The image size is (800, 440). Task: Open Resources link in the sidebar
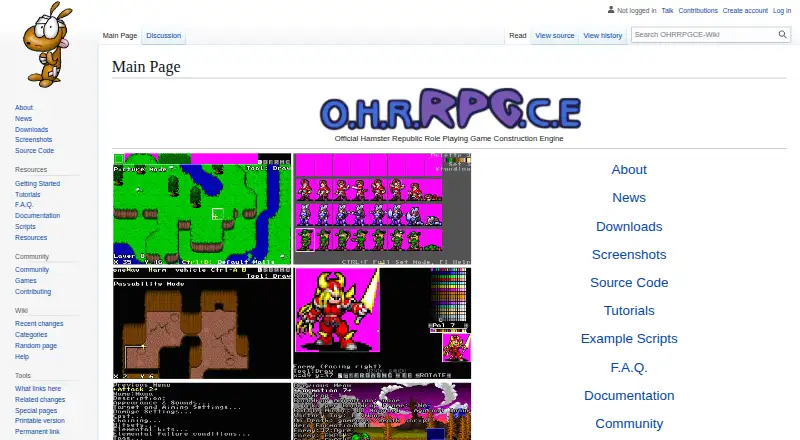31,237
